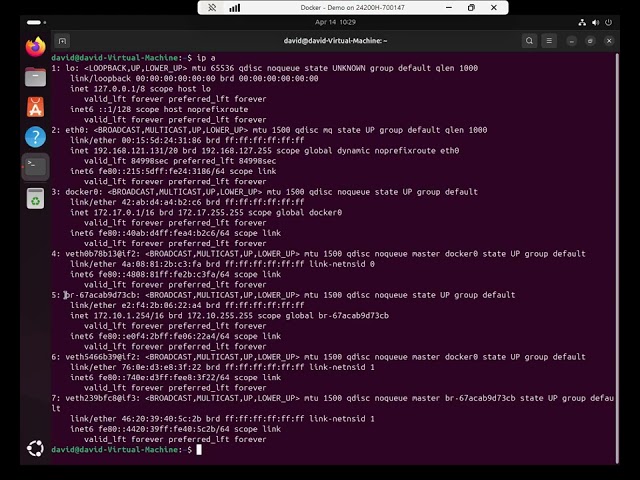Screen dimensions: 640x480
Task: Show applications via Ubuntu logo button
Action: pyautogui.click(x=36, y=448)
